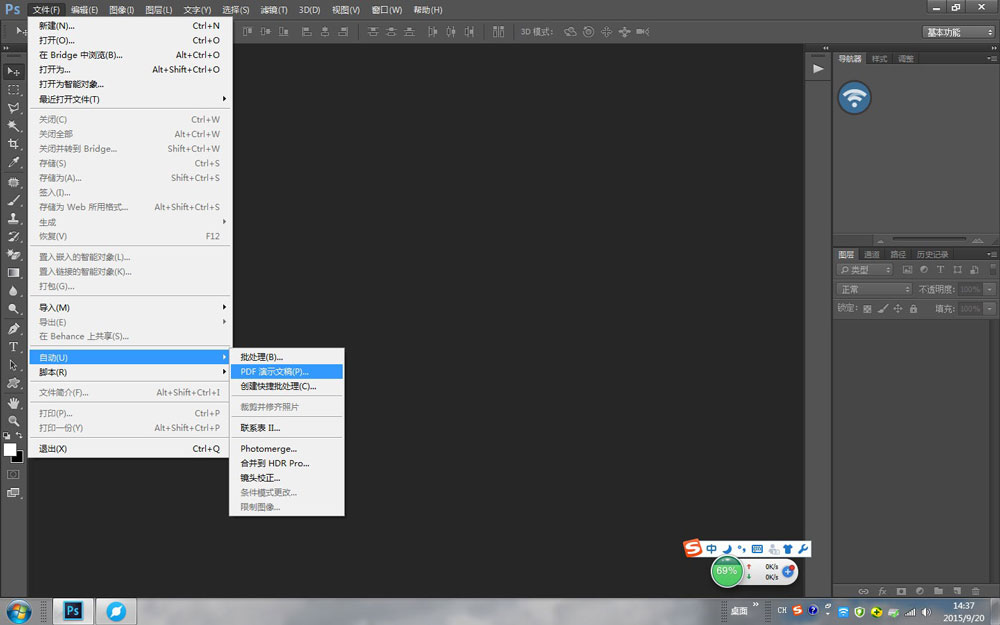The width and height of the screenshot is (1000, 625).
Task: Choose 联系表 II... from the submenu
Action: click(x=287, y=428)
